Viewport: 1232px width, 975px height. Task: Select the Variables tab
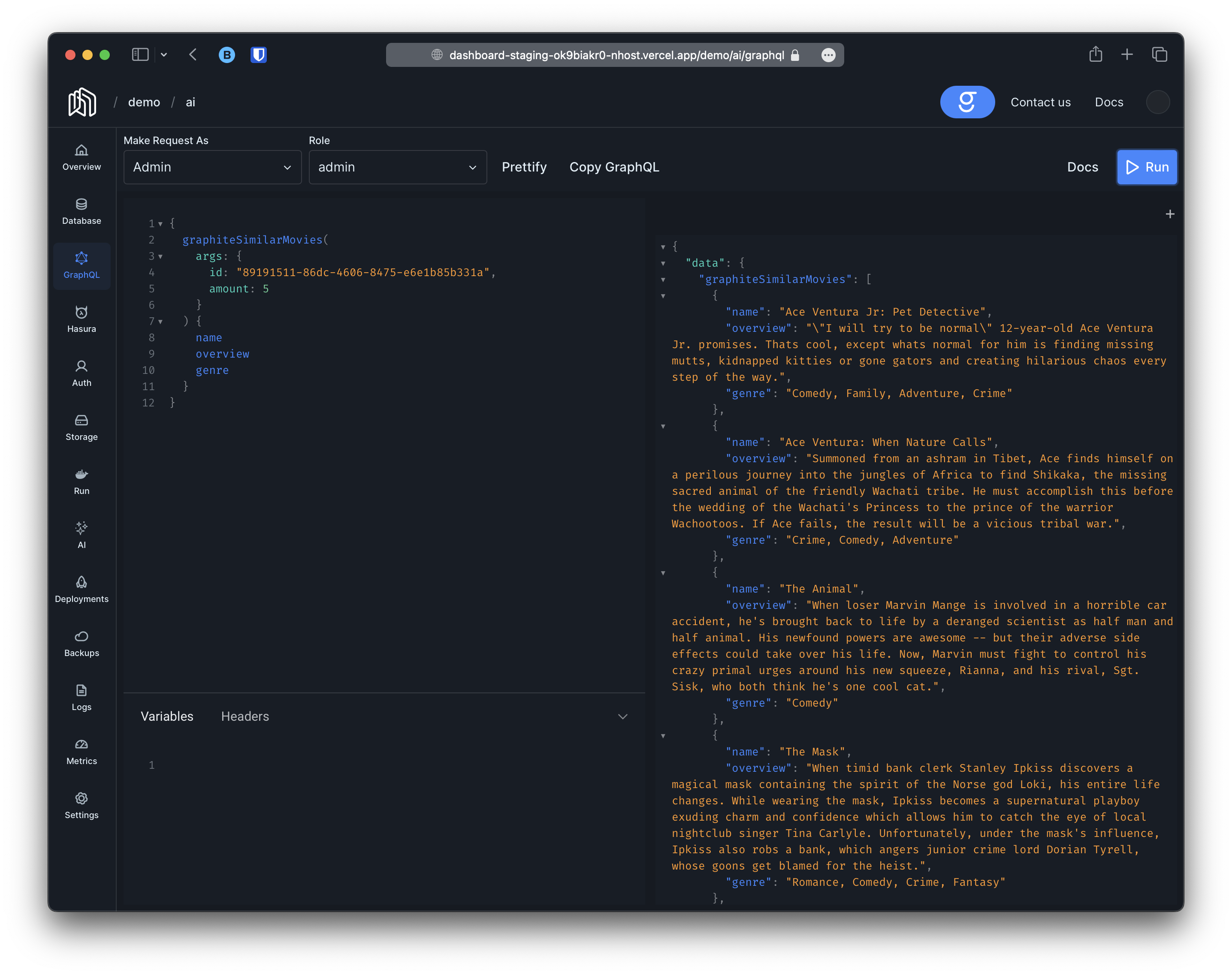(x=167, y=716)
